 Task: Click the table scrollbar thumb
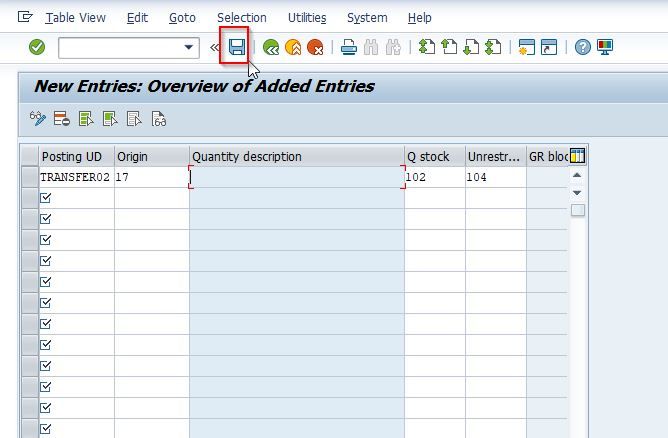[x=577, y=210]
